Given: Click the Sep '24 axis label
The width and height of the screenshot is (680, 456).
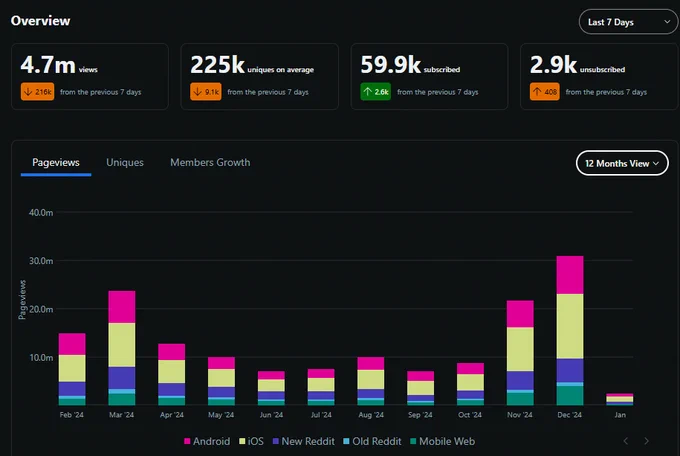Looking at the screenshot, I should click(420, 415).
